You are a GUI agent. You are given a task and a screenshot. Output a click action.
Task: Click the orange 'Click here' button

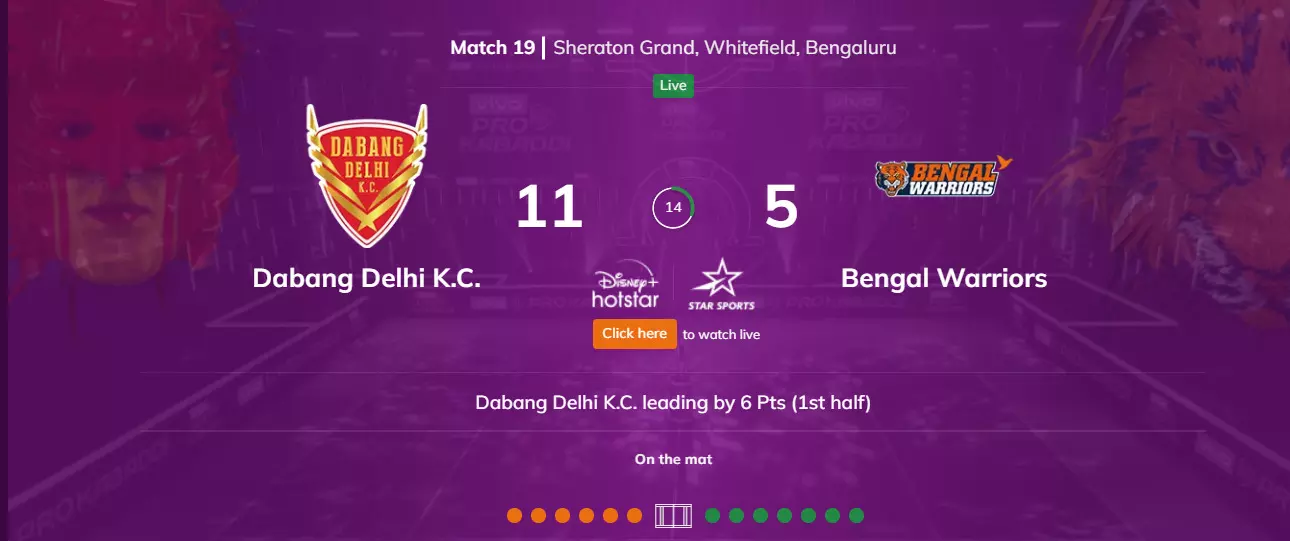pos(635,334)
